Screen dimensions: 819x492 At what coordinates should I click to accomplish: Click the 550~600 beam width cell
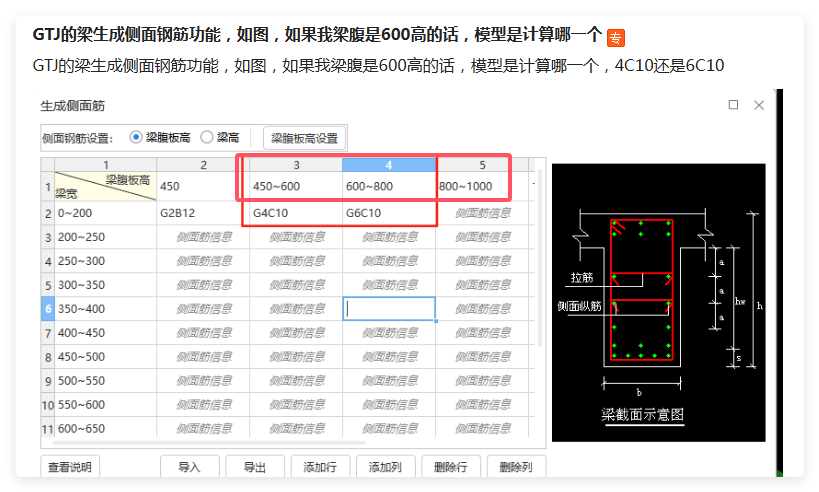pos(106,405)
